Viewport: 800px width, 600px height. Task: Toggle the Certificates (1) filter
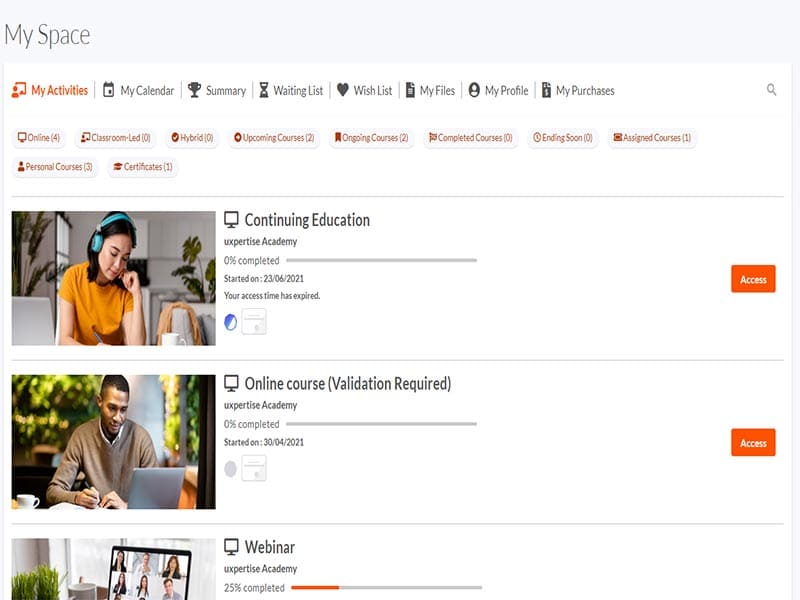pos(142,167)
